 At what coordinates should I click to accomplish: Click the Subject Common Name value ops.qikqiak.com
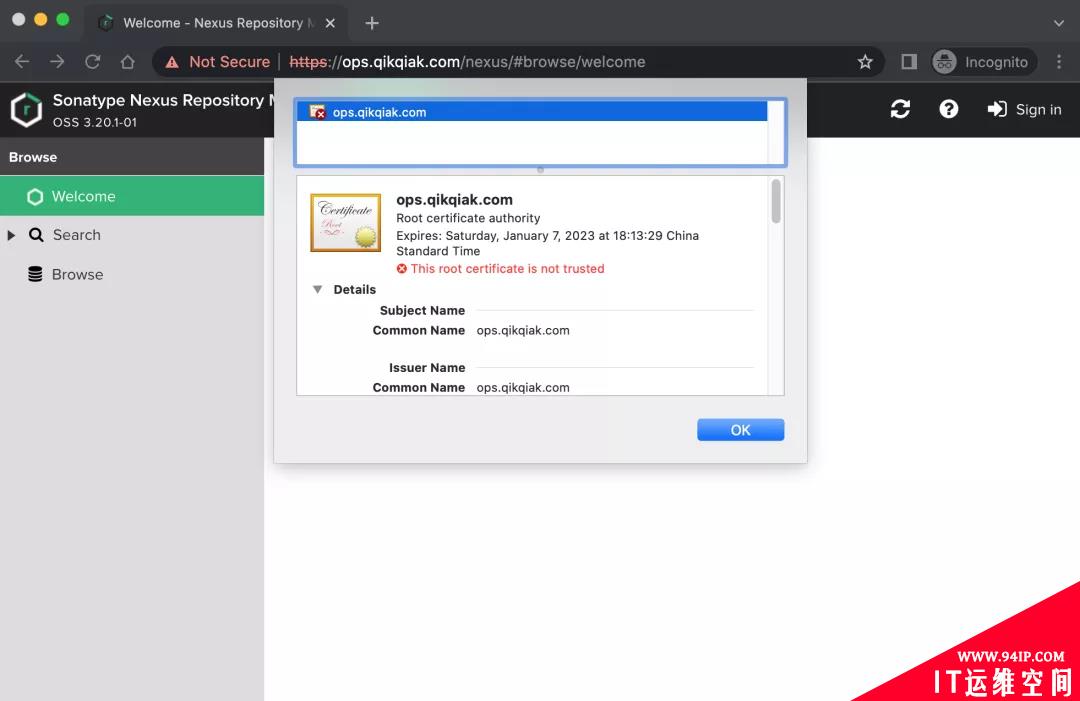tap(523, 331)
